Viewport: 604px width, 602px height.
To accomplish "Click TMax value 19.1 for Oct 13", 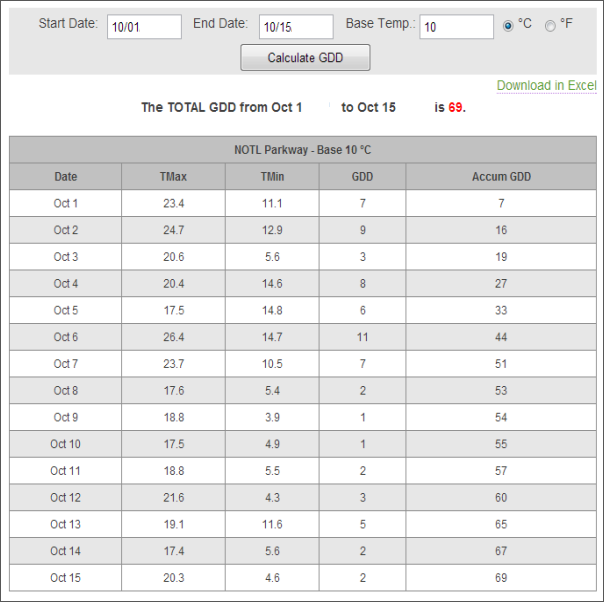I will 173,524.
